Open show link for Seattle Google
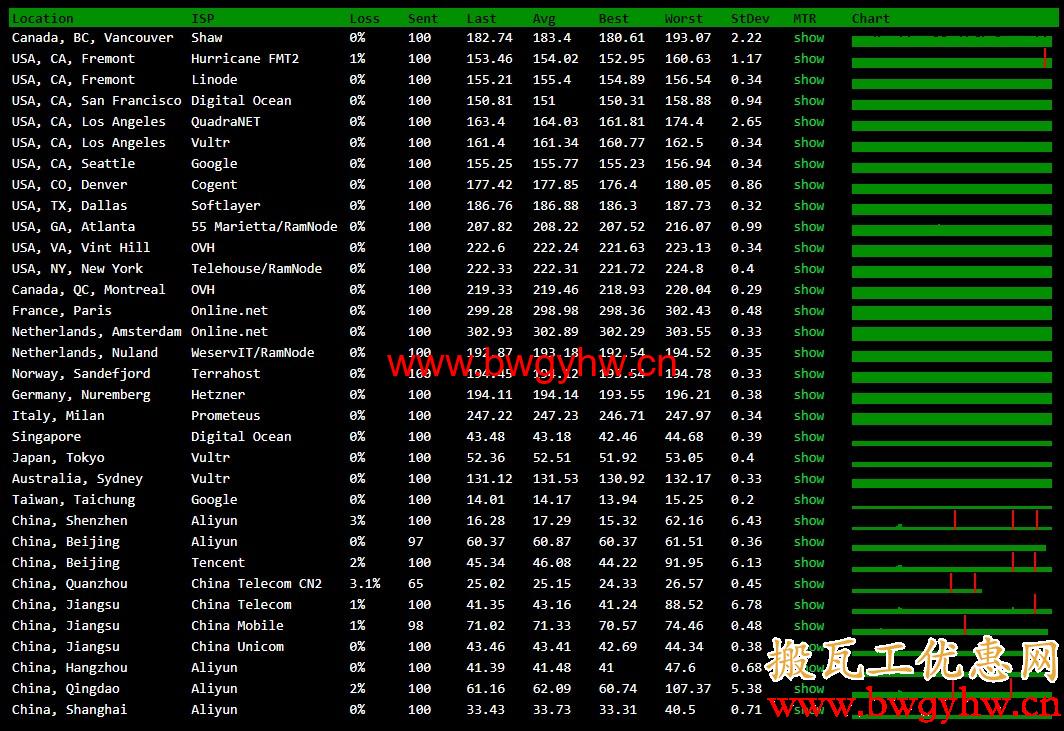1064x731 pixels. point(809,164)
